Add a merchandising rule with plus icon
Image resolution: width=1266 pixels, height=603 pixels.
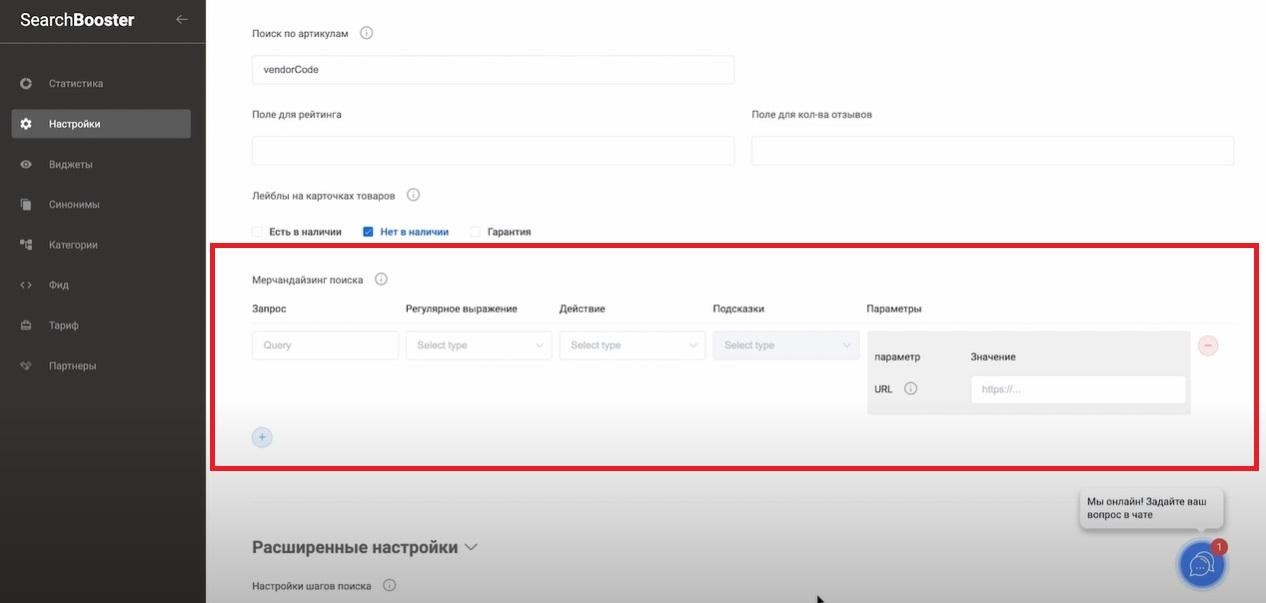tap(262, 437)
